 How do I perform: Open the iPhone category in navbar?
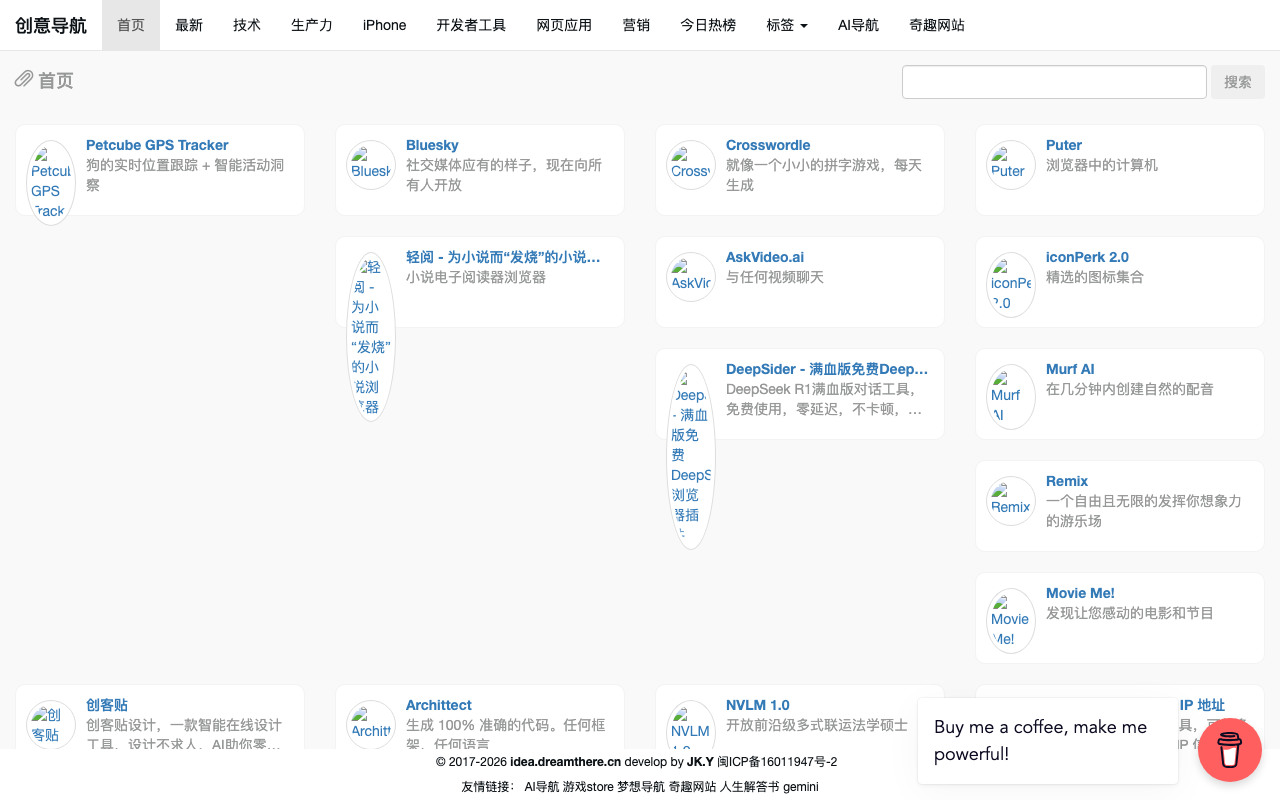(x=385, y=25)
